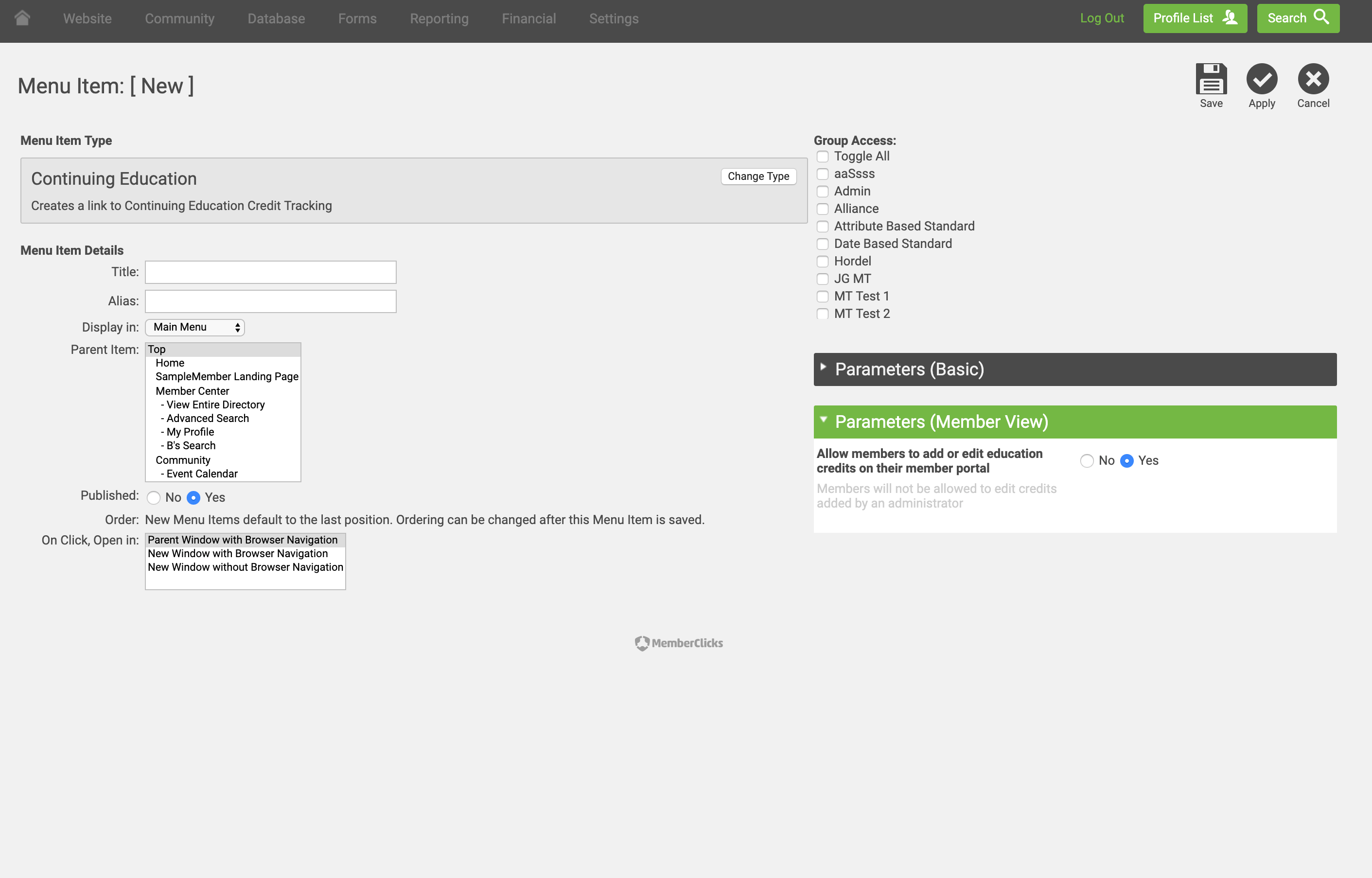Open the Display in dropdown
Image resolution: width=1372 pixels, height=878 pixels.
195,327
